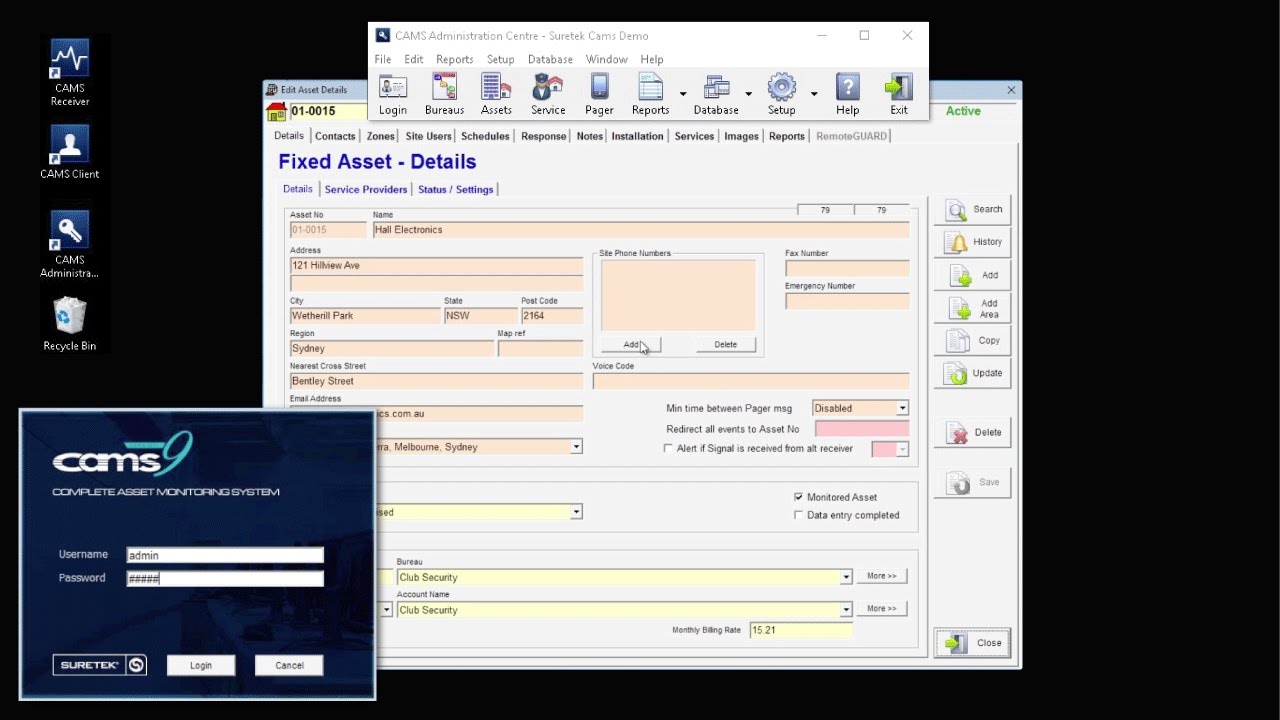The width and height of the screenshot is (1280, 720).
Task: Open the Database toolbar icon
Action: [716, 95]
